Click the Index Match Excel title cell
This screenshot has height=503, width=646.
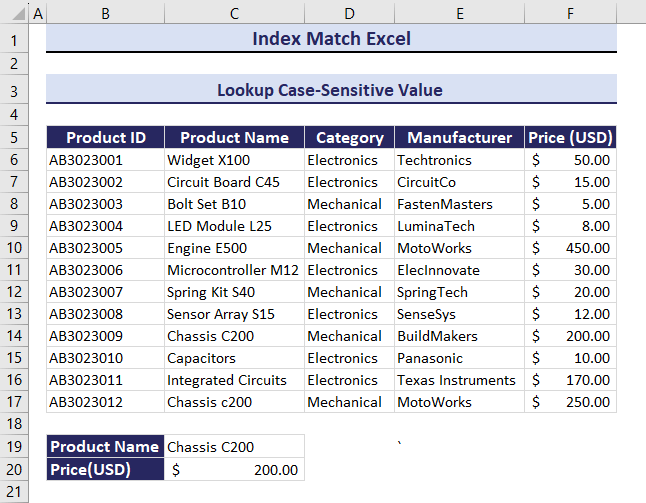coord(331,40)
